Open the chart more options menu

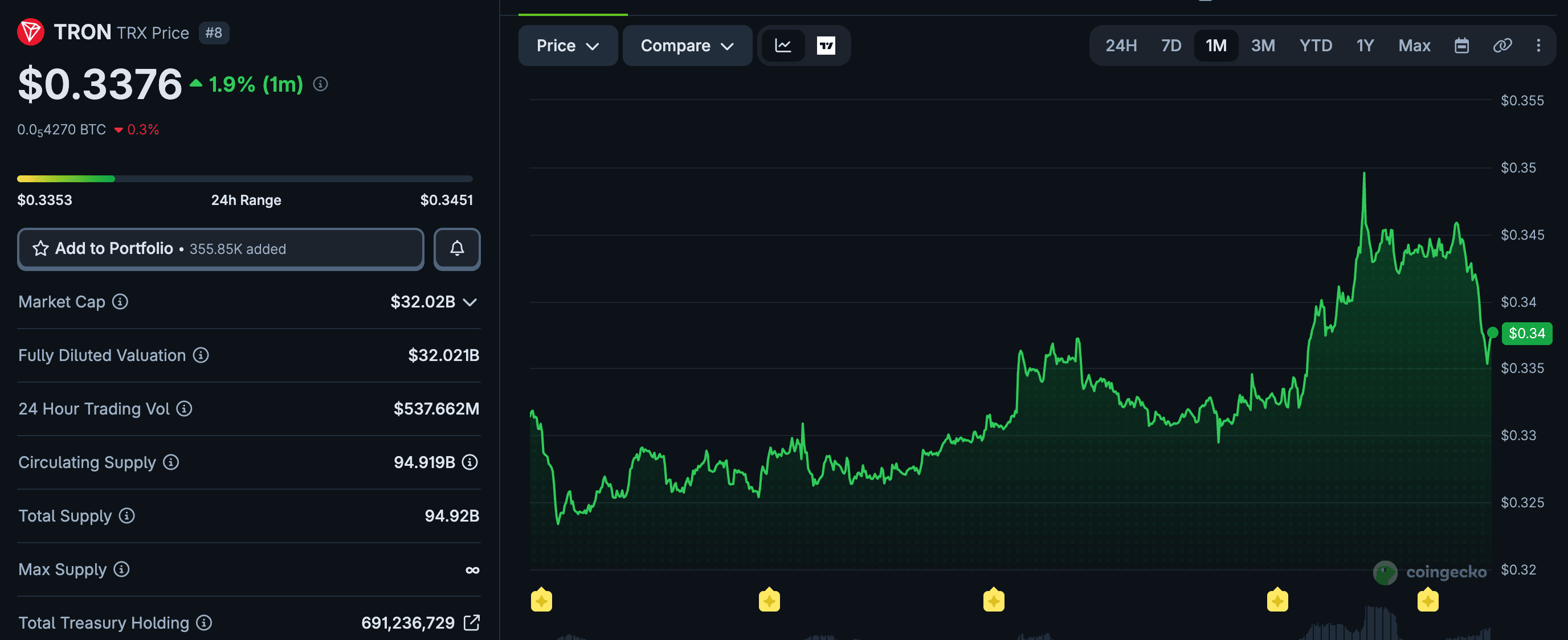click(1538, 46)
